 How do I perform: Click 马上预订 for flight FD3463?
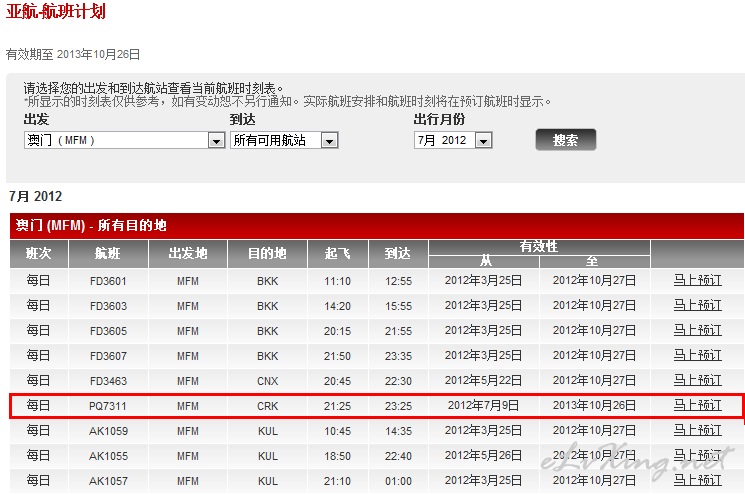pyautogui.click(x=697, y=380)
